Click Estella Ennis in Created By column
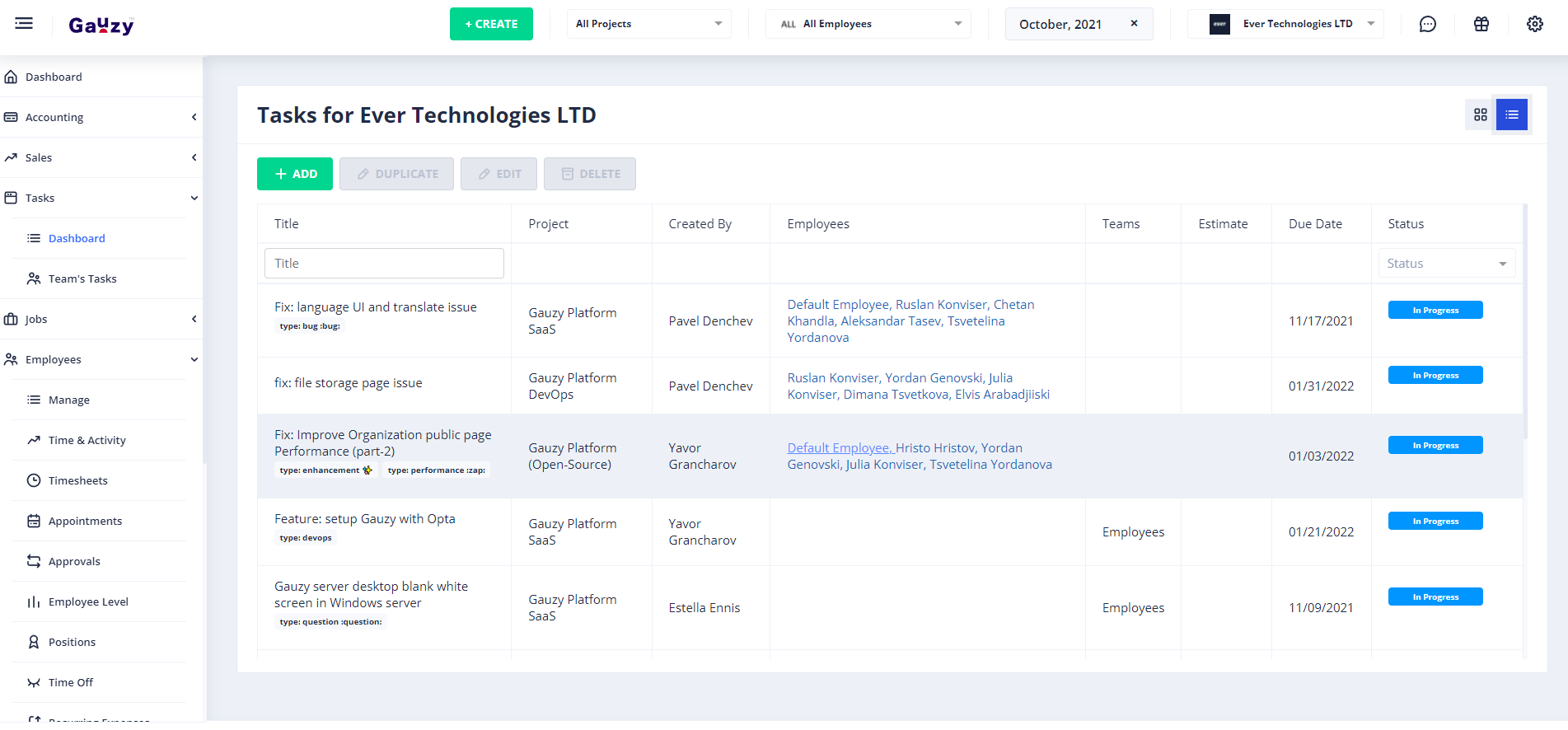The image size is (1568, 730). [x=704, y=608]
